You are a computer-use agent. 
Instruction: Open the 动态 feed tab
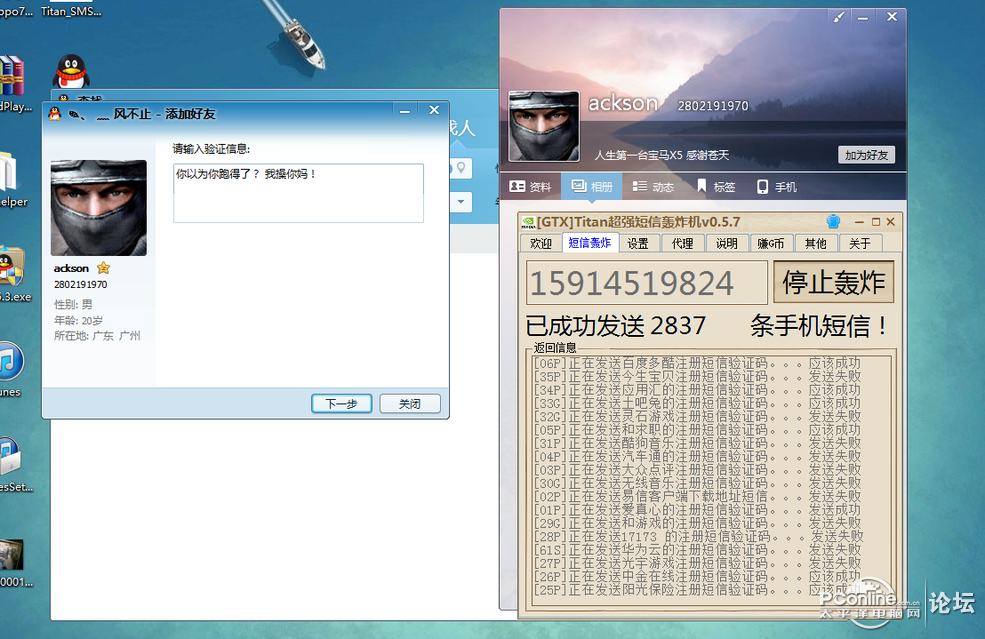click(653, 187)
